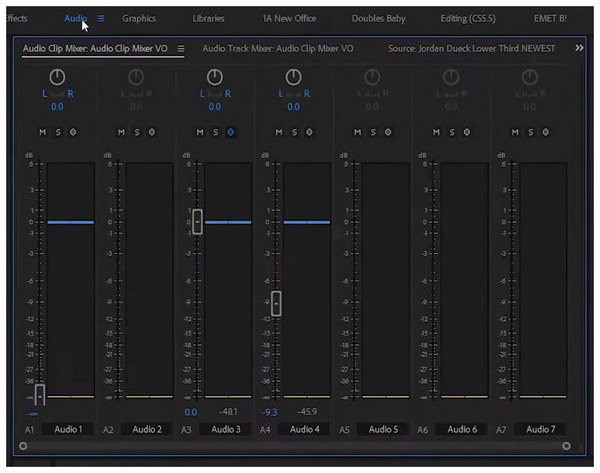This screenshot has width=600, height=473.
Task: Click the Audio 4 volume fader handle
Action: pos(276,303)
